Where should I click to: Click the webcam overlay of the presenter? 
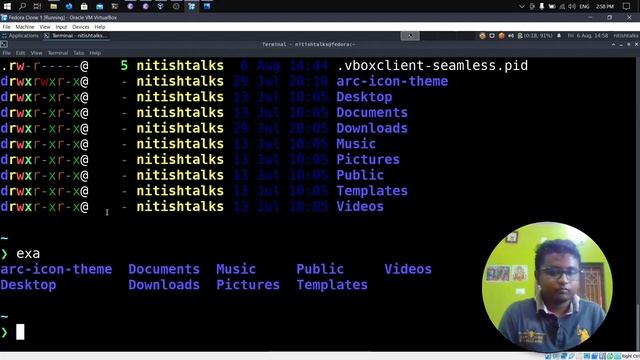tap(547, 287)
